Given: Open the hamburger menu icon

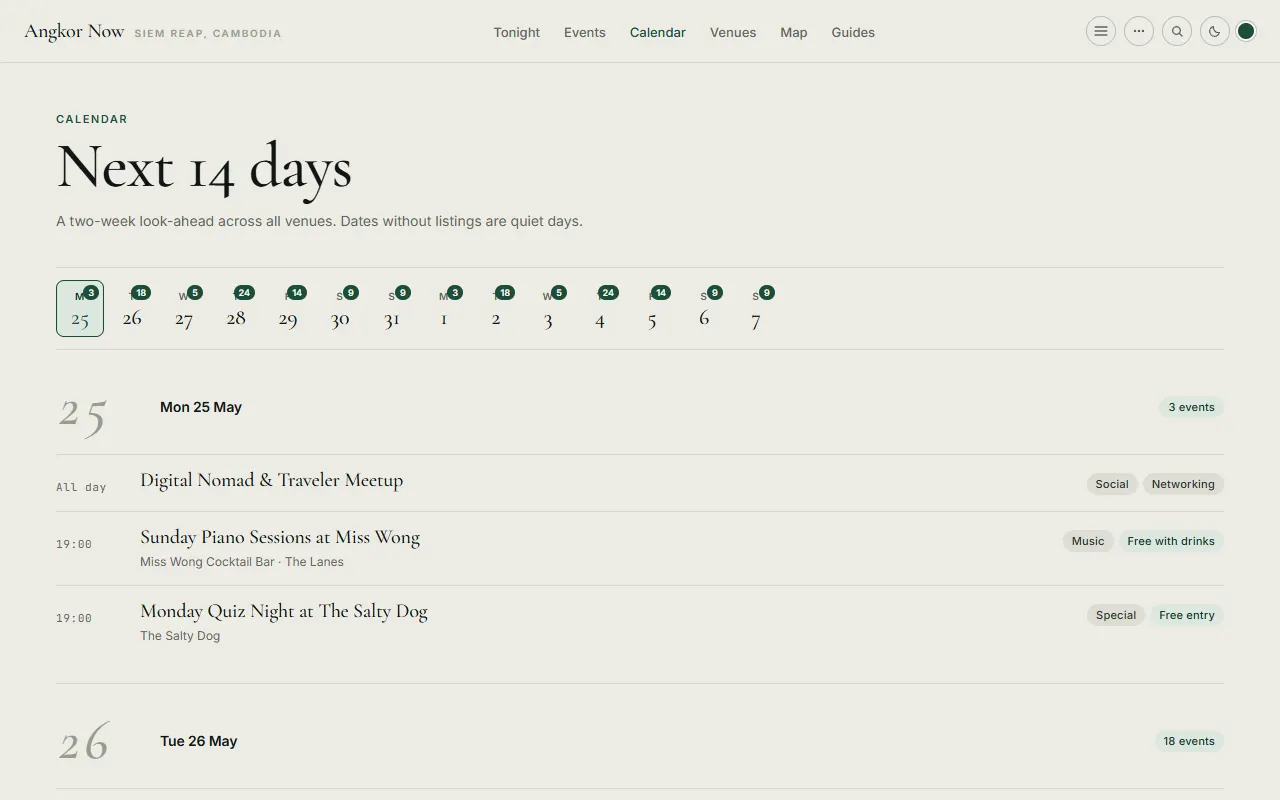Looking at the screenshot, I should point(1101,31).
